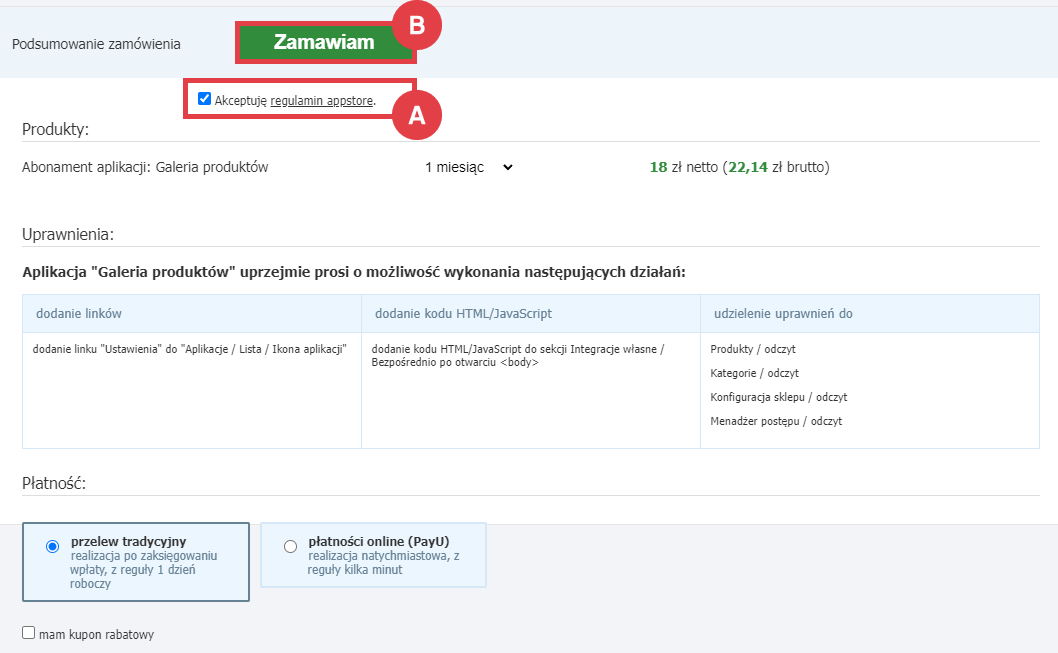Open the regulamin appstore link
Screen dimensions: 1058x653
pos(322,101)
